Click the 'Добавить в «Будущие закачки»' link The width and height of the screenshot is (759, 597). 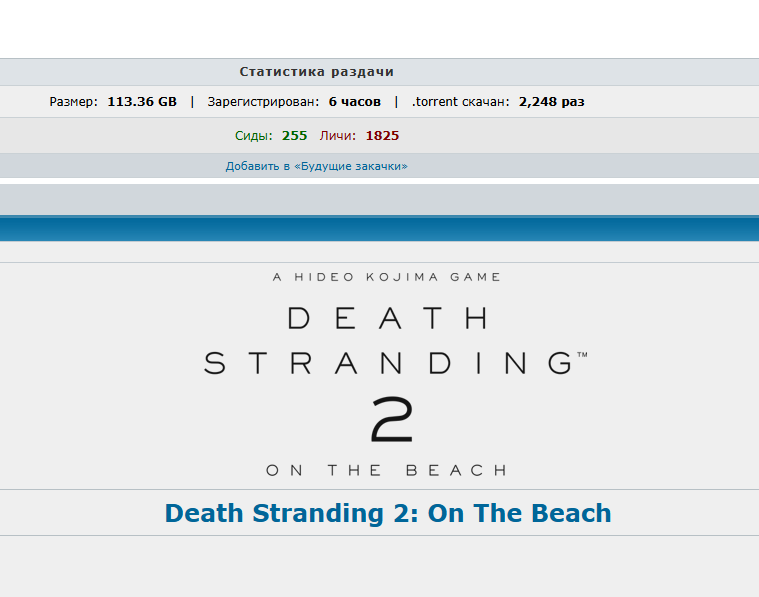pos(316,166)
